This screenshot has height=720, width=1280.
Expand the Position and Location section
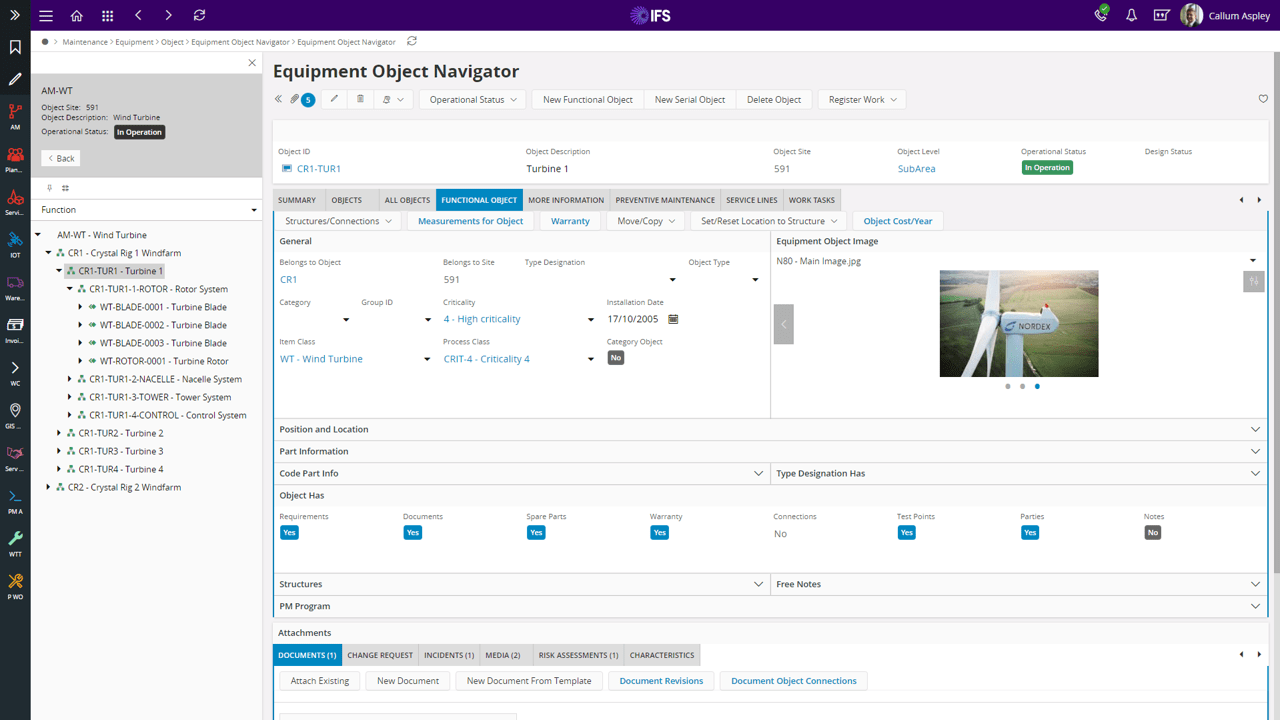click(1255, 429)
